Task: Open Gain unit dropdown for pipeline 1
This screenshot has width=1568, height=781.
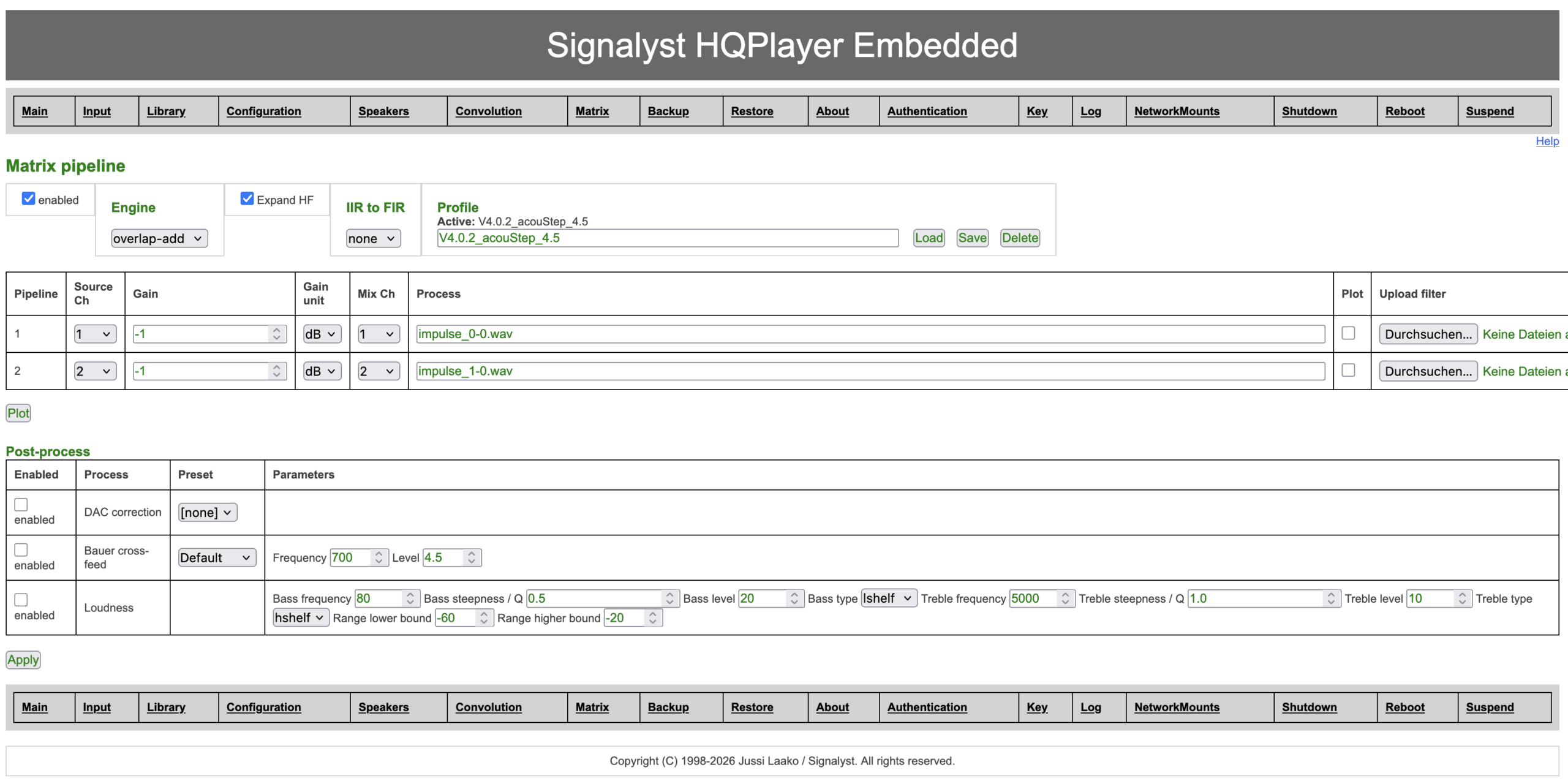Action: pyautogui.click(x=322, y=334)
